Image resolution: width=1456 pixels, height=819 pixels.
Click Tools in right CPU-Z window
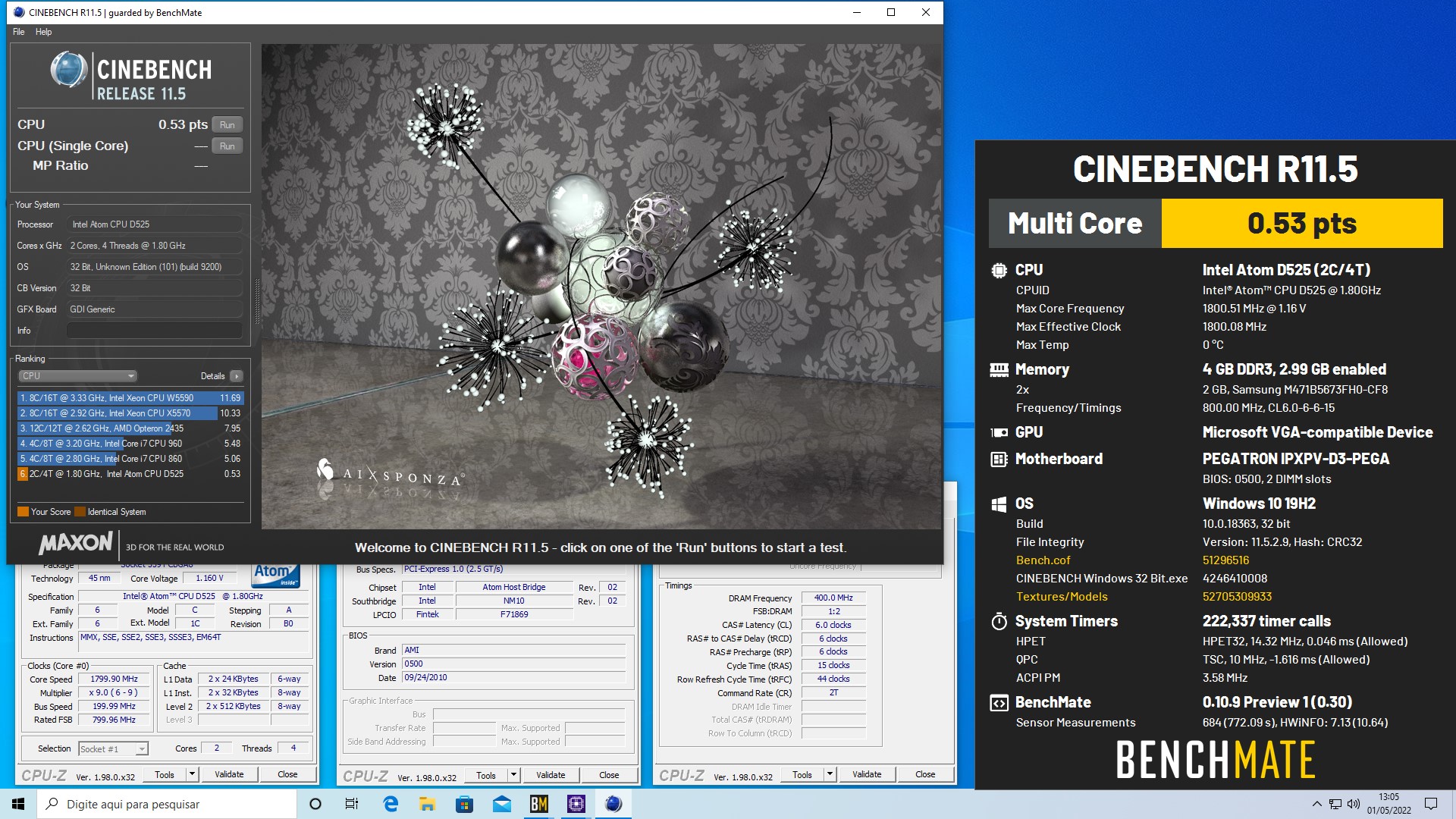tap(802, 774)
